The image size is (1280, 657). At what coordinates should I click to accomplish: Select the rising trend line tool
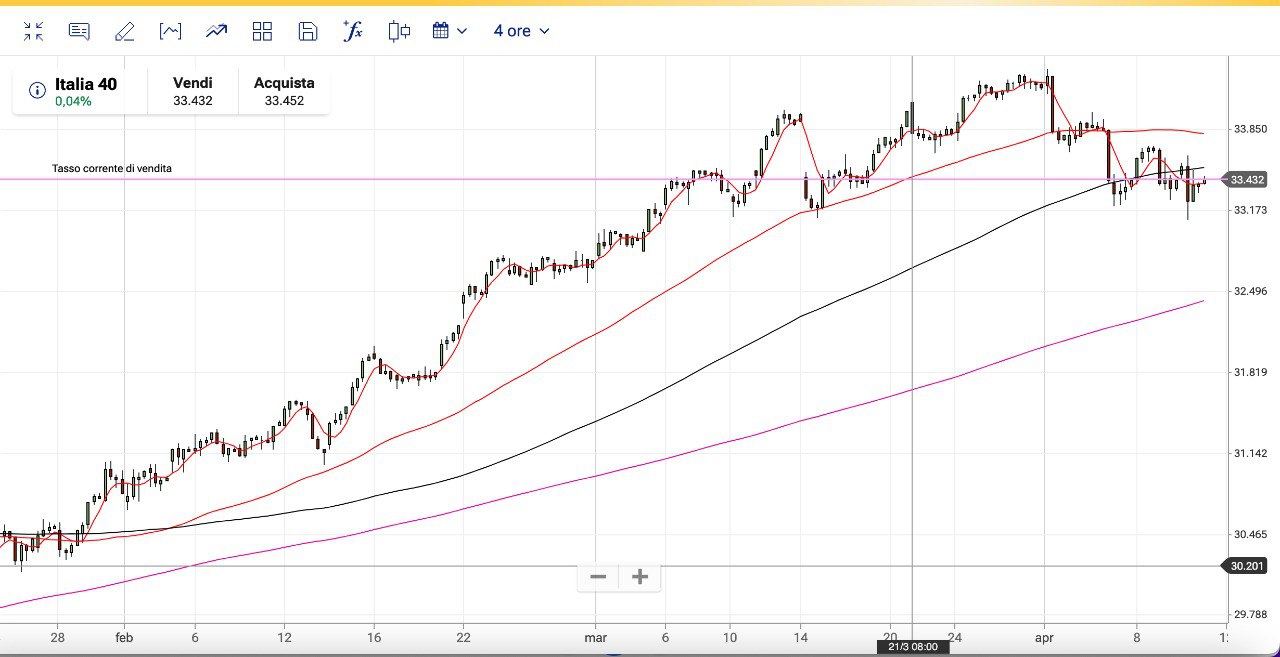pos(216,31)
